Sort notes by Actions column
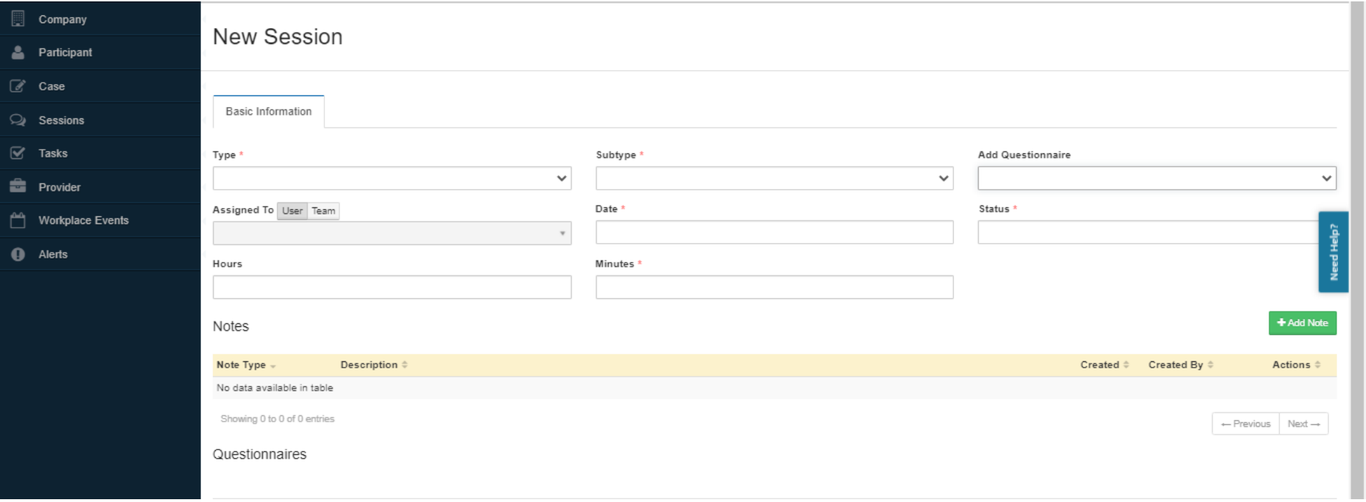The image size is (1366, 502). pos(1296,365)
